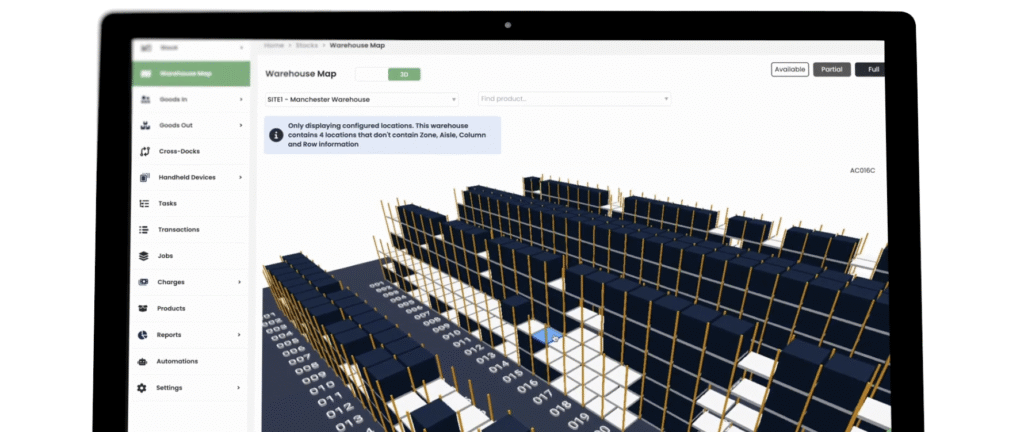The width and height of the screenshot is (1024, 432).
Task: Click the AC016C location label
Action: [x=862, y=171]
